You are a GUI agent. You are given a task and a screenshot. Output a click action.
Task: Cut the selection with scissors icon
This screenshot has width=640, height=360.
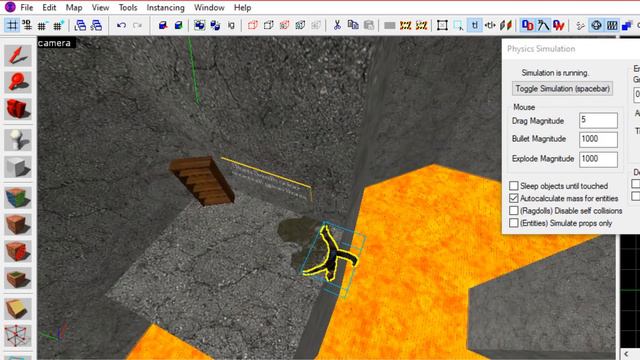pos(337,25)
